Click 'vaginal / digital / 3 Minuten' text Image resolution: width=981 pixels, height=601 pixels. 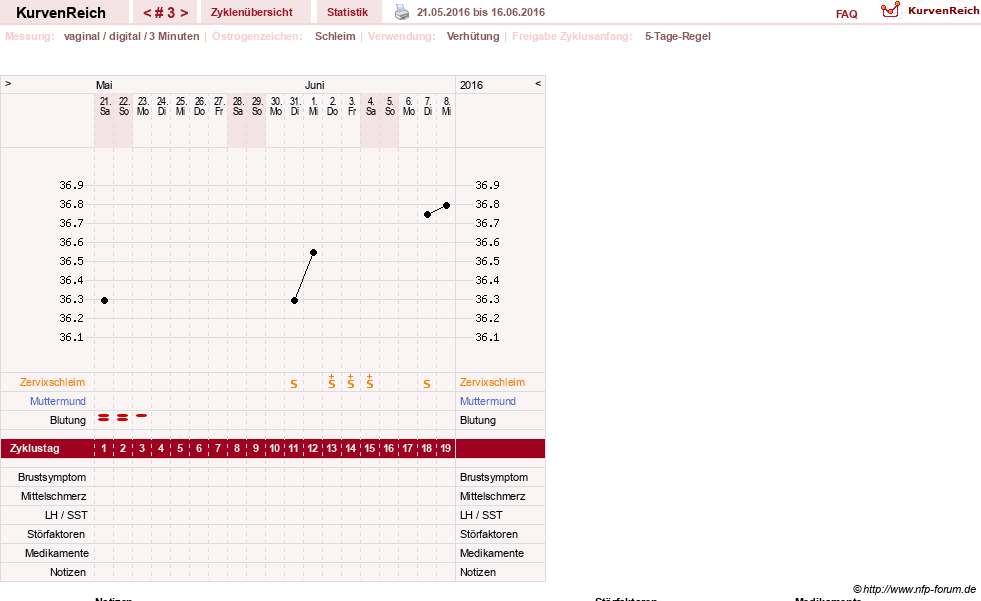[x=131, y=36]
